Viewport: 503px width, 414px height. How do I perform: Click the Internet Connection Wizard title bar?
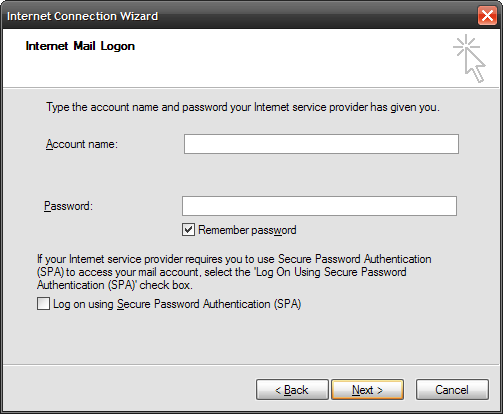(x=240, y=16)
